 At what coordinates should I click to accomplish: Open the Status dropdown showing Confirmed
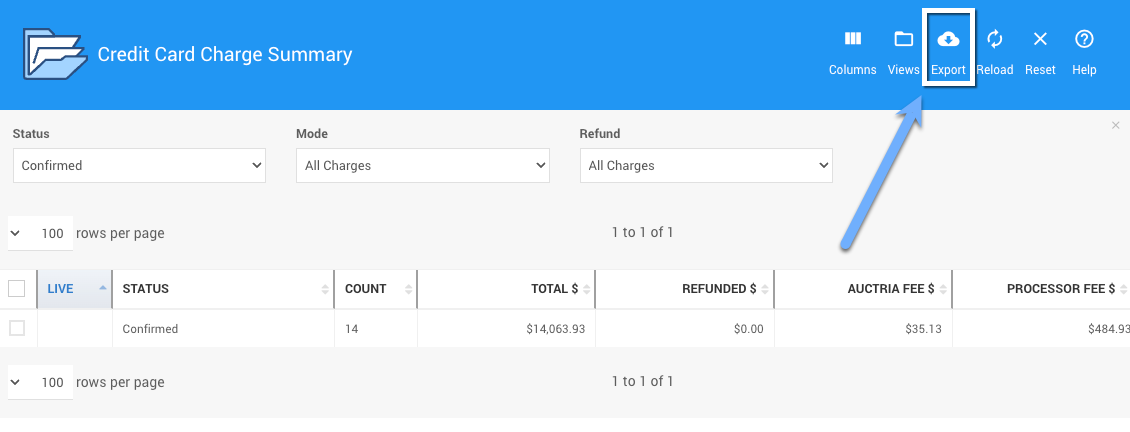(139, 165)
